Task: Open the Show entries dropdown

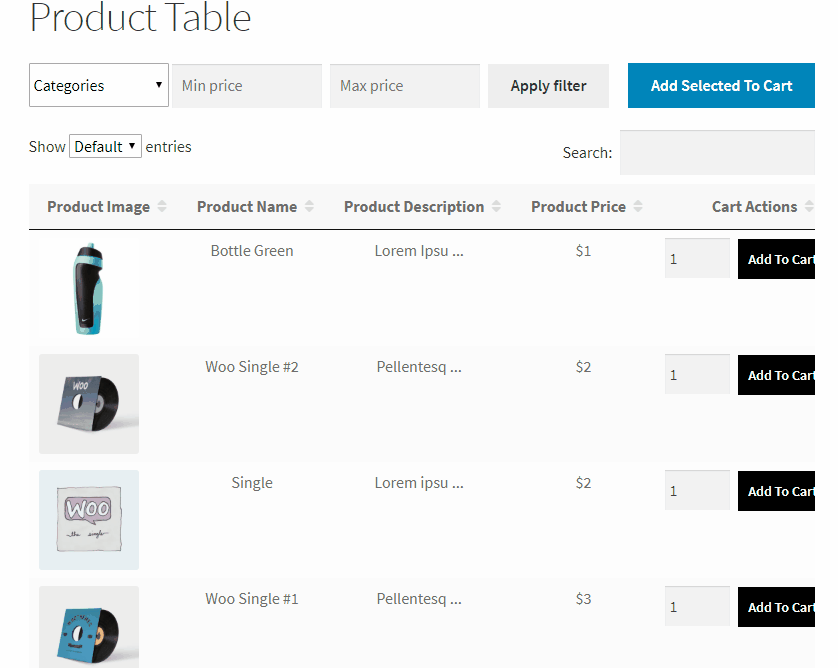Action: click(x=105, y=145)
